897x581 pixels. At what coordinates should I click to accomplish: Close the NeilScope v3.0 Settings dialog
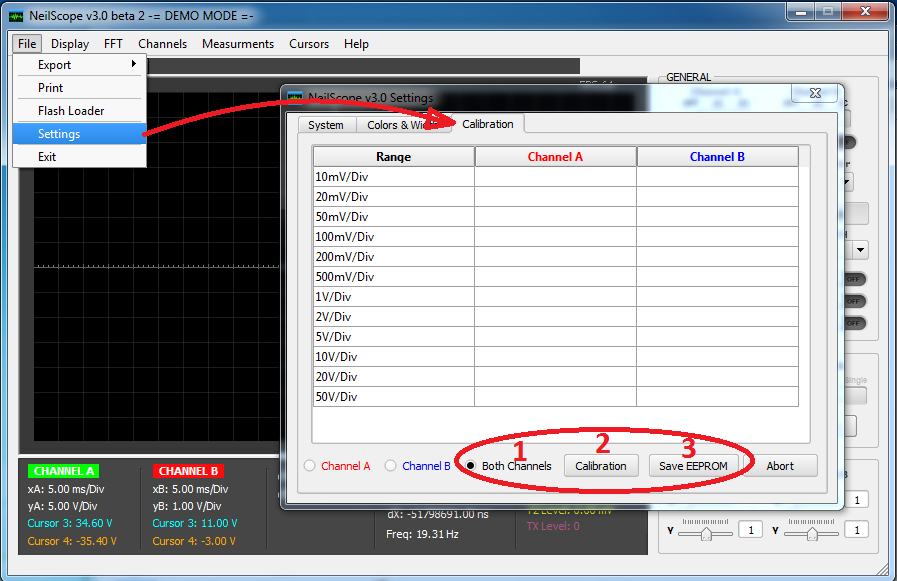tap(815, 93)
